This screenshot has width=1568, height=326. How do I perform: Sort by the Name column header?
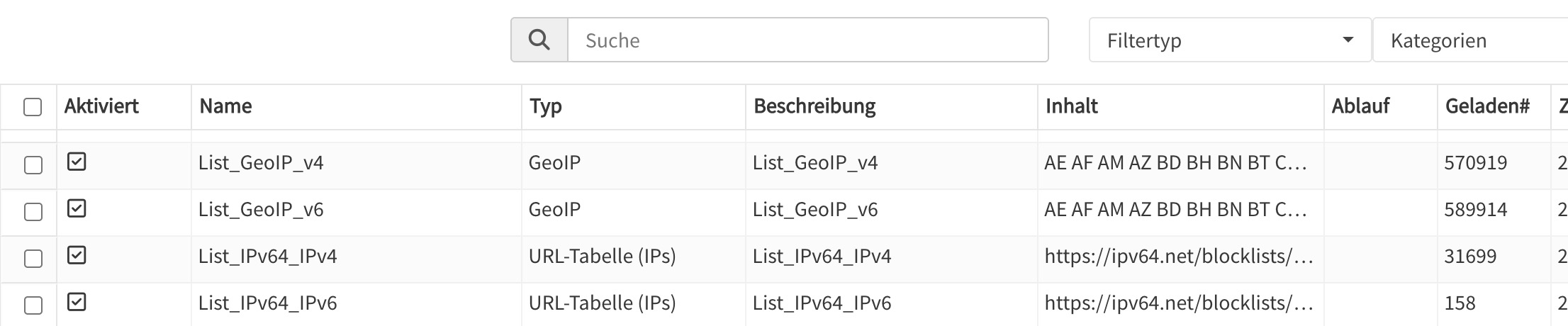(225, 106)
